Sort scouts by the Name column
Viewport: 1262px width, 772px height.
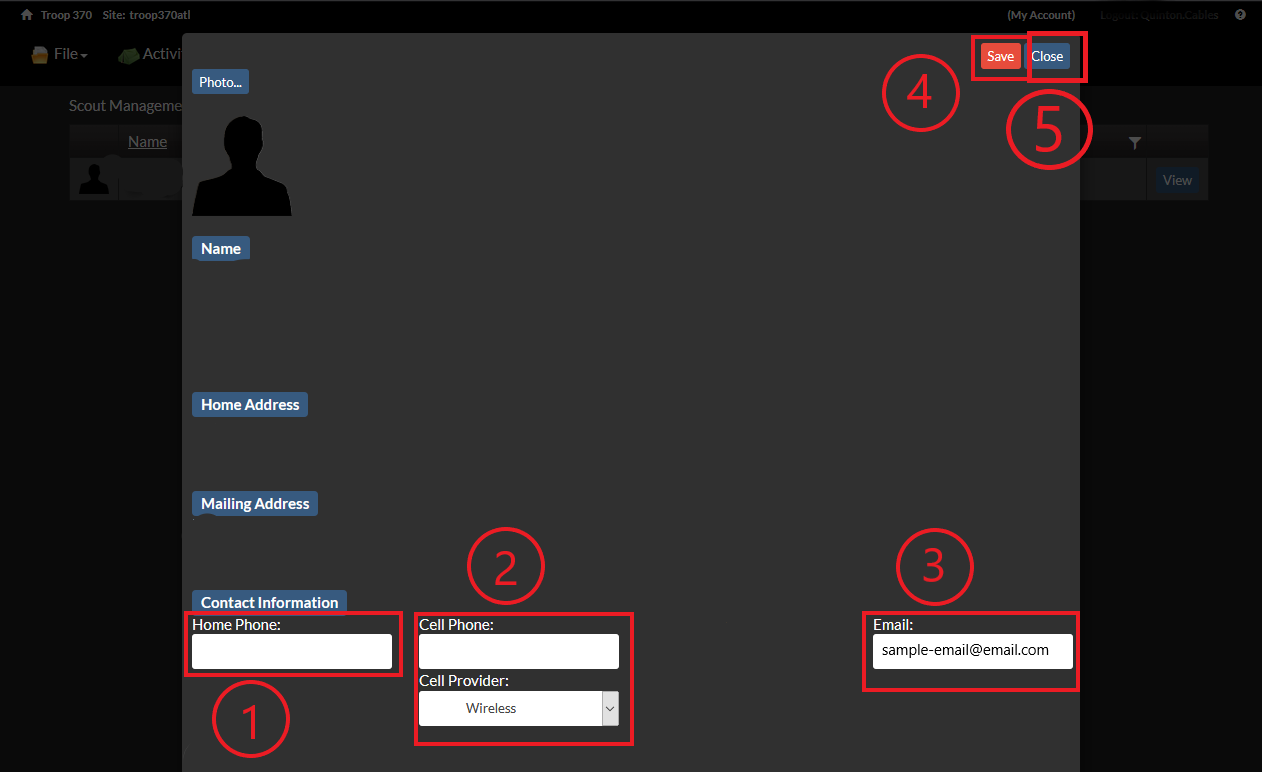point(147,141)
